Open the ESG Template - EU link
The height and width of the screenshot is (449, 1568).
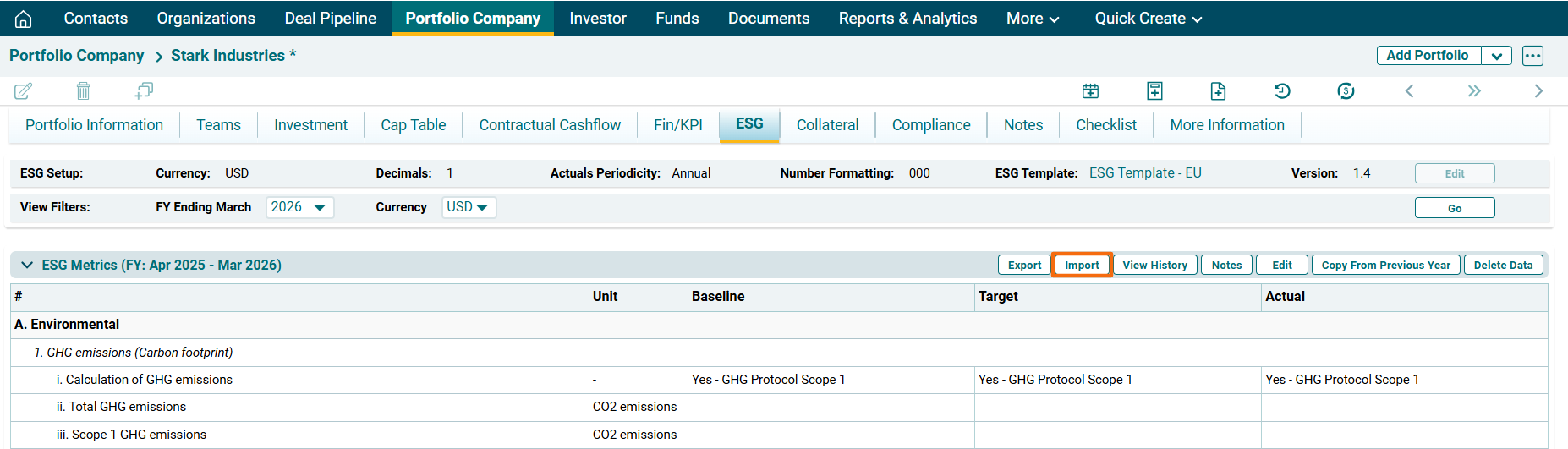(x=1145, y=173)
